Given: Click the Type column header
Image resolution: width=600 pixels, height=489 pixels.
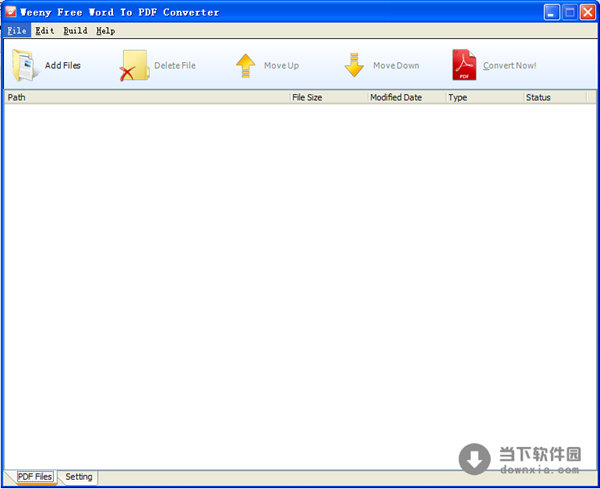Looking at the screenshot, I should pos(483,97).
